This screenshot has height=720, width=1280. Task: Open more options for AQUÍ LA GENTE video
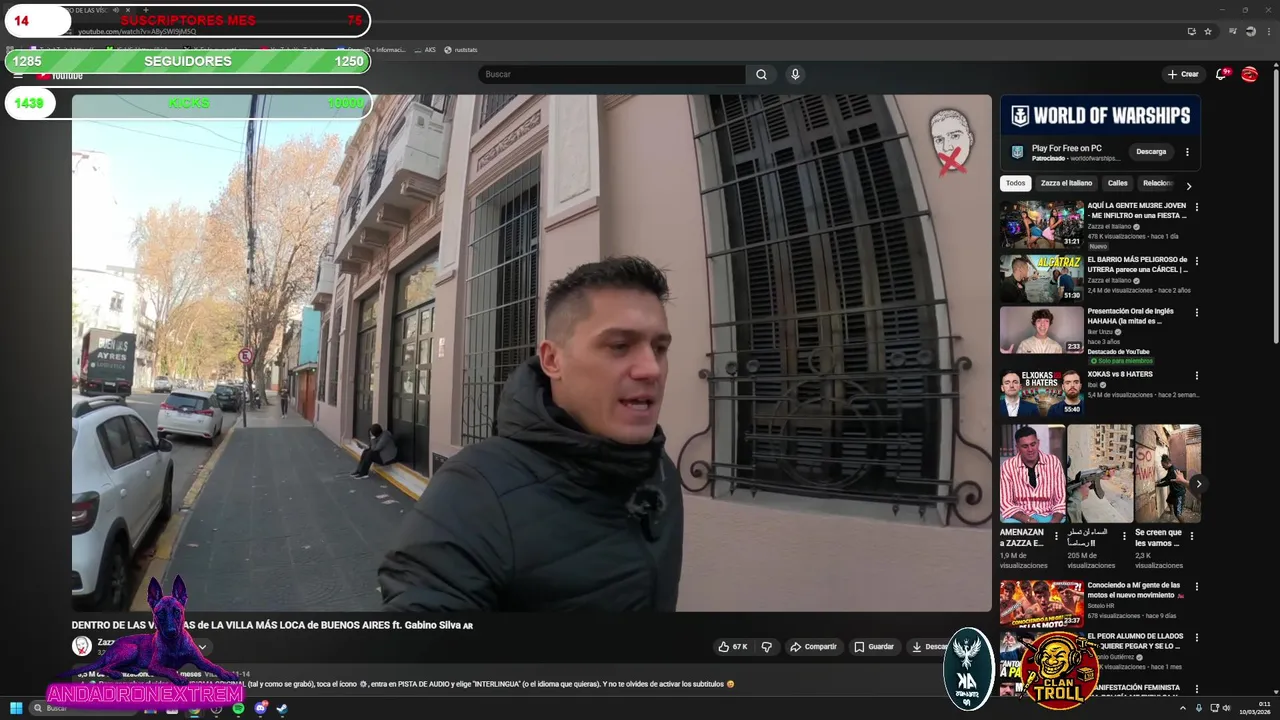(1196, 207)
